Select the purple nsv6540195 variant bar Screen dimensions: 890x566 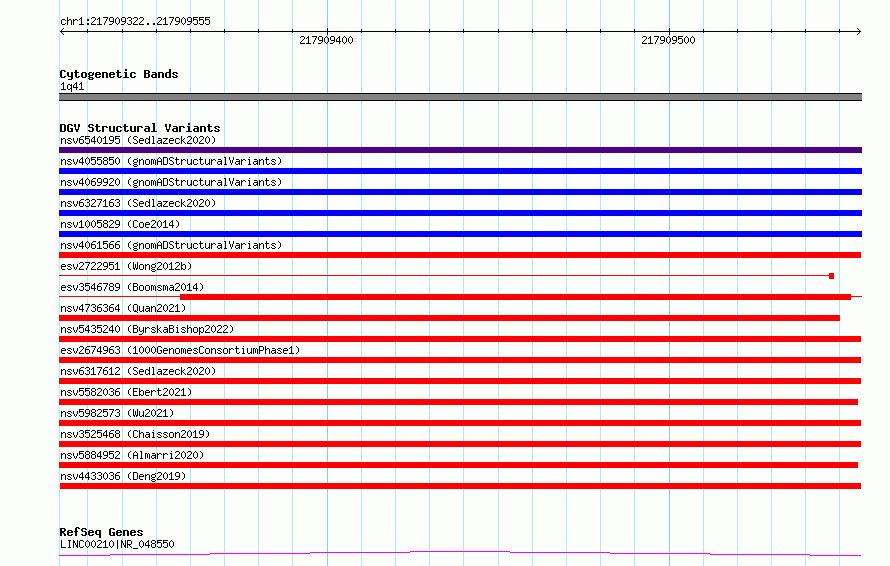click(460, 150)
